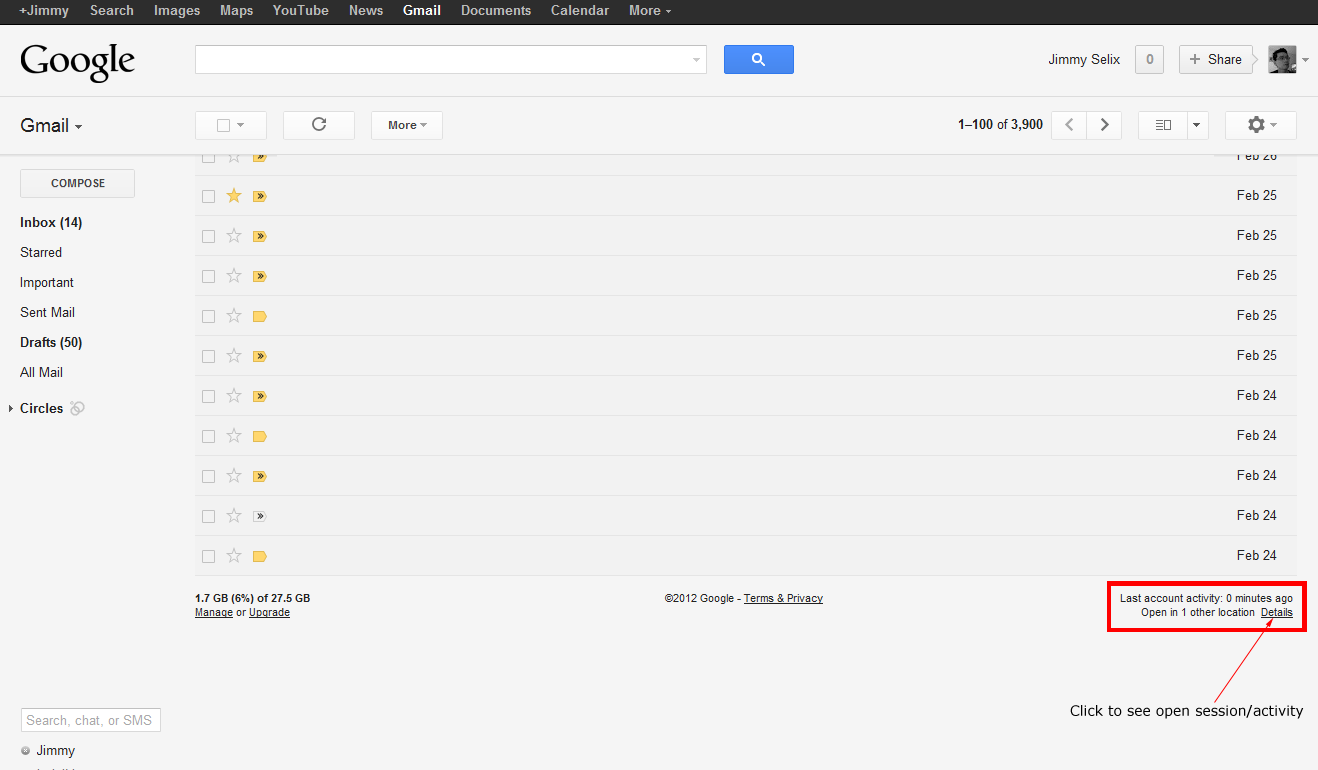This screenshot has width=1318, height=770.
Task: Click the plain yellow marker in the Feb 25 row
Action: 260,316
